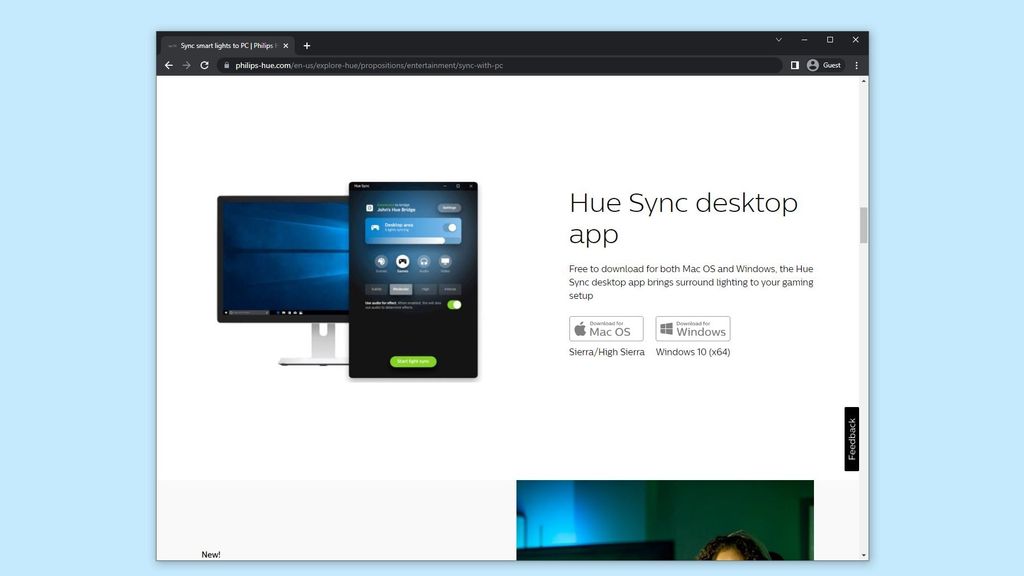The image size is (1024, 576).
Task: Select the Scenes mode icon in Hue Sync
Action: point(382,261)
